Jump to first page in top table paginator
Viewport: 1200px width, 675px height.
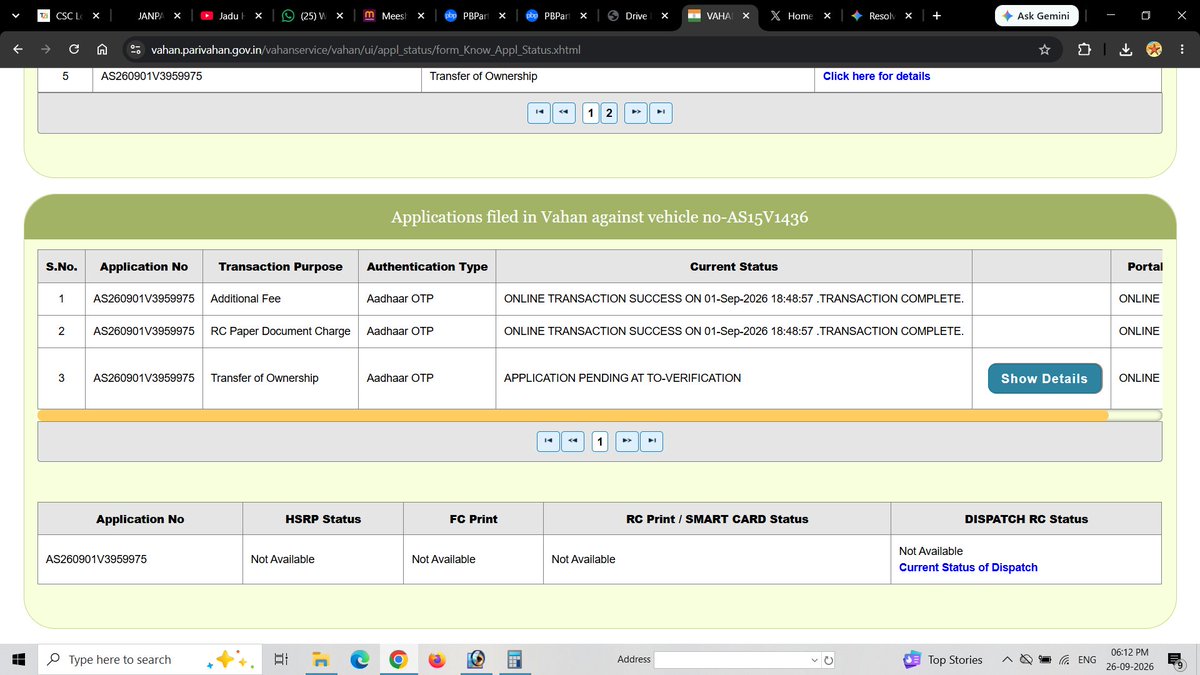[539, 112]
